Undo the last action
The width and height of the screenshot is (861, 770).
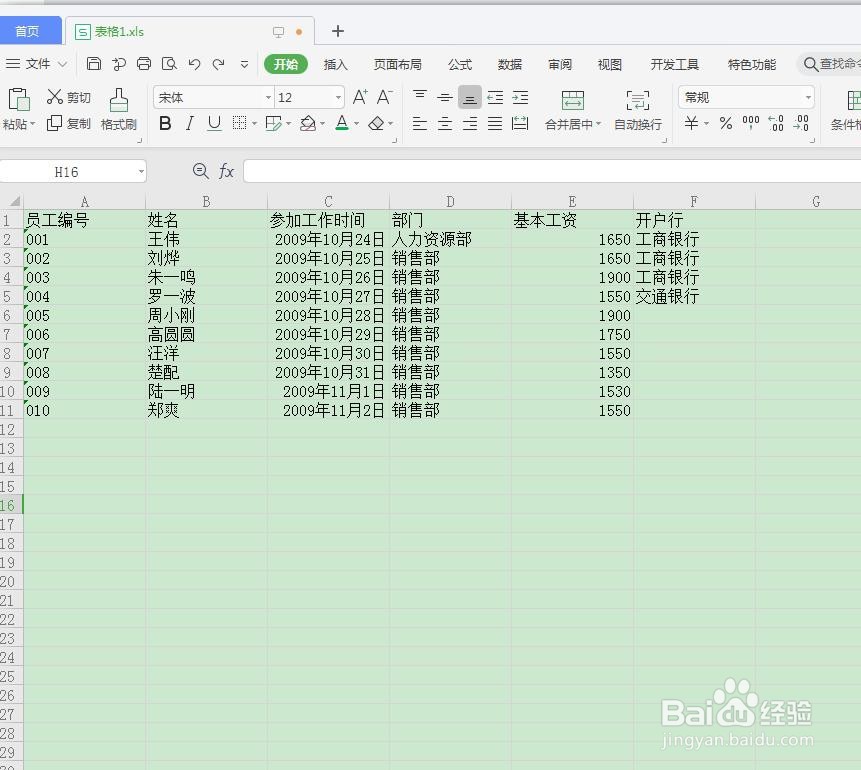194,64
